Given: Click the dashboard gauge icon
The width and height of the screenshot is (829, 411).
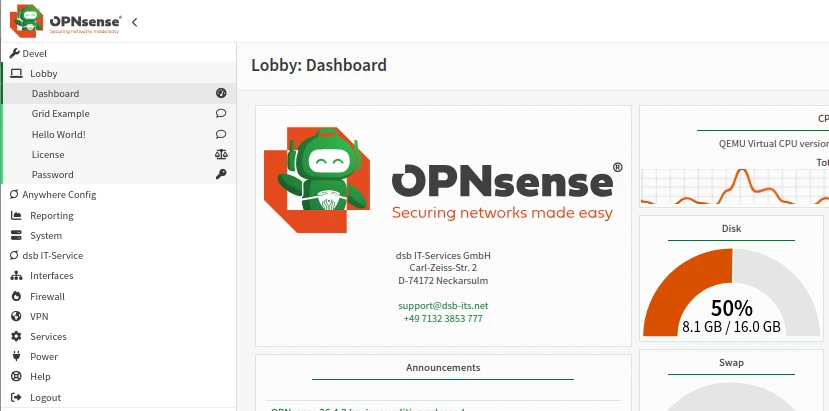Looking at the screenshot, I should pyautogui.click(x=221, y=93).
